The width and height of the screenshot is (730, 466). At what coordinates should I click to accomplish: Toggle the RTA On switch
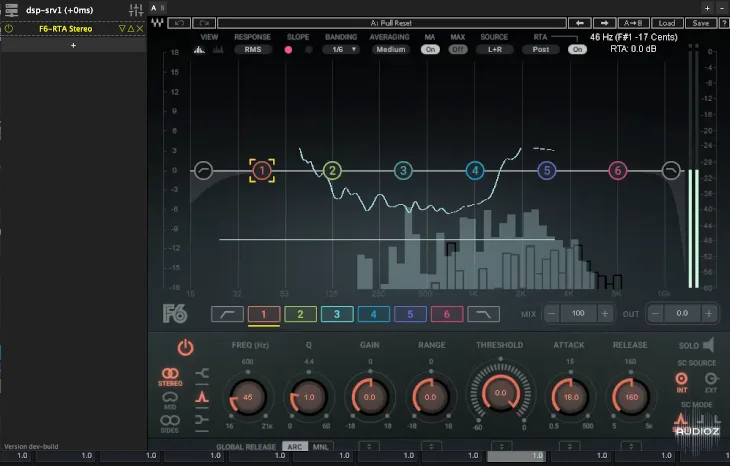(577, 49)
